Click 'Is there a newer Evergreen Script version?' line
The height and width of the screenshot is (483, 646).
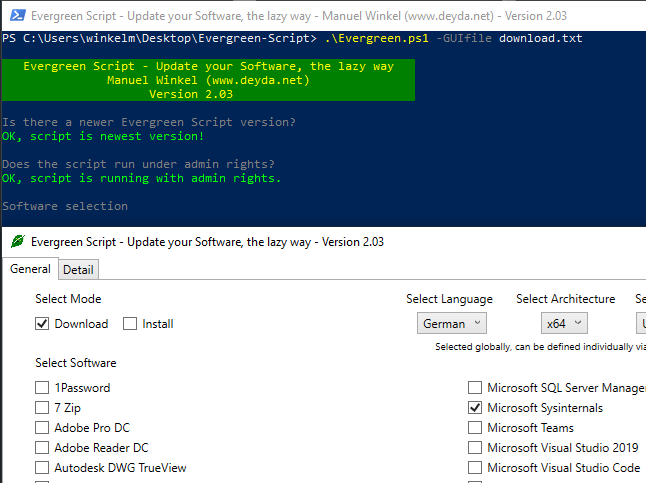pyautogui.click(x=149, y=122)
